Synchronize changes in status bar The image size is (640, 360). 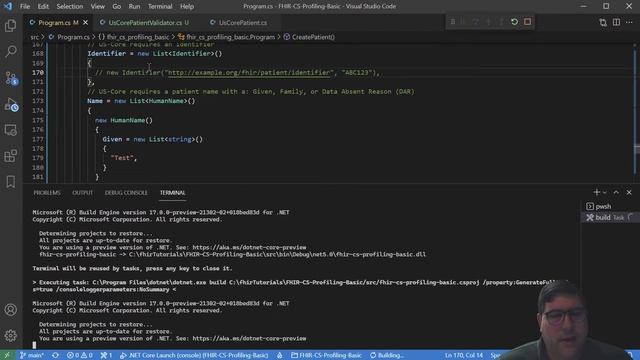55,355
